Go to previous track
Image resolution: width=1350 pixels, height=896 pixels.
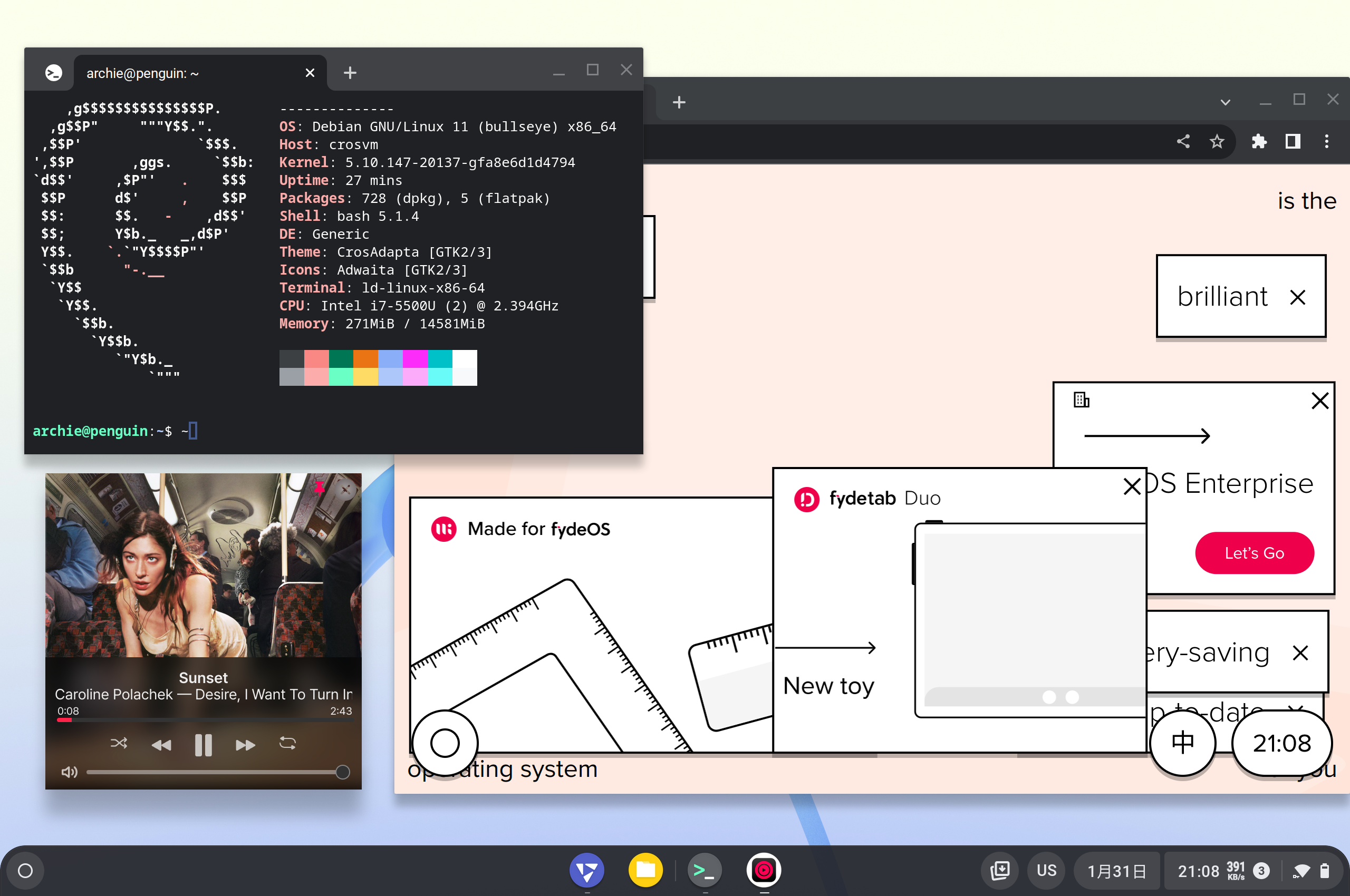pyautogui.click(x=161, y=745)
